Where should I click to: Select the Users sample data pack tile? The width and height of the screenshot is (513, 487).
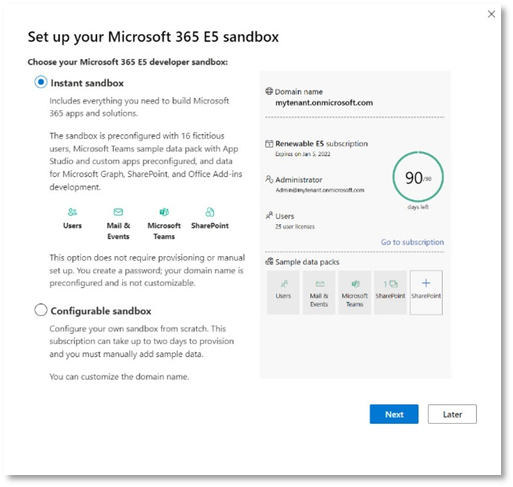point(283,292)
